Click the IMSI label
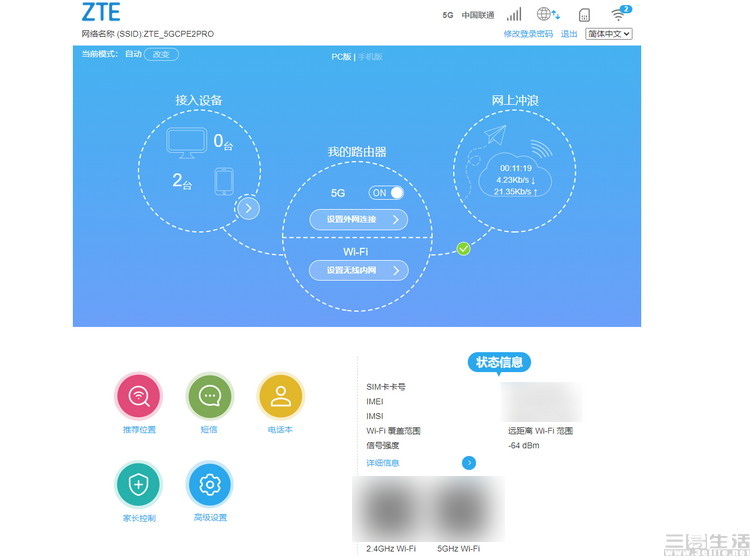 375,416
